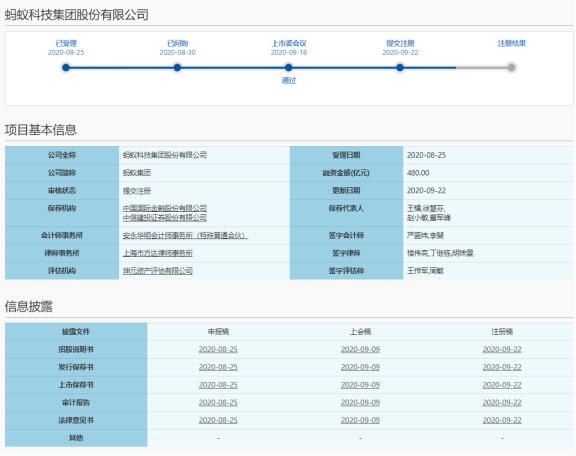Click the 披露文件 header cell
This screenshot has width=576, height=456.
76,332
